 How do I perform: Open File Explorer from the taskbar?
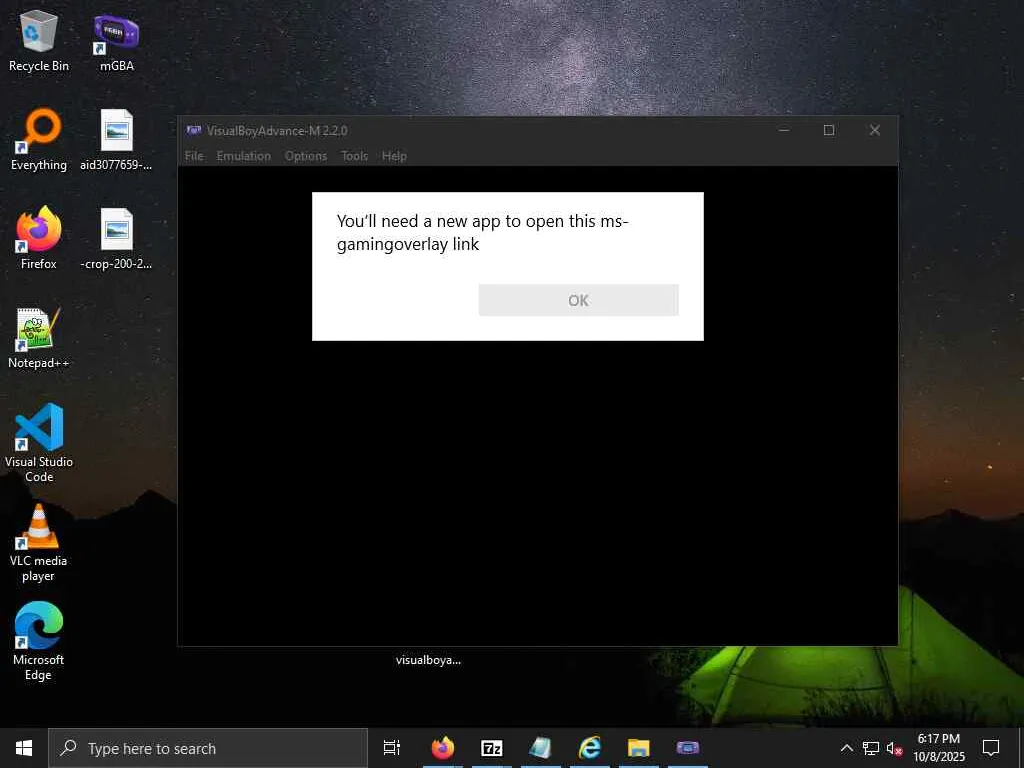(639, 748)
